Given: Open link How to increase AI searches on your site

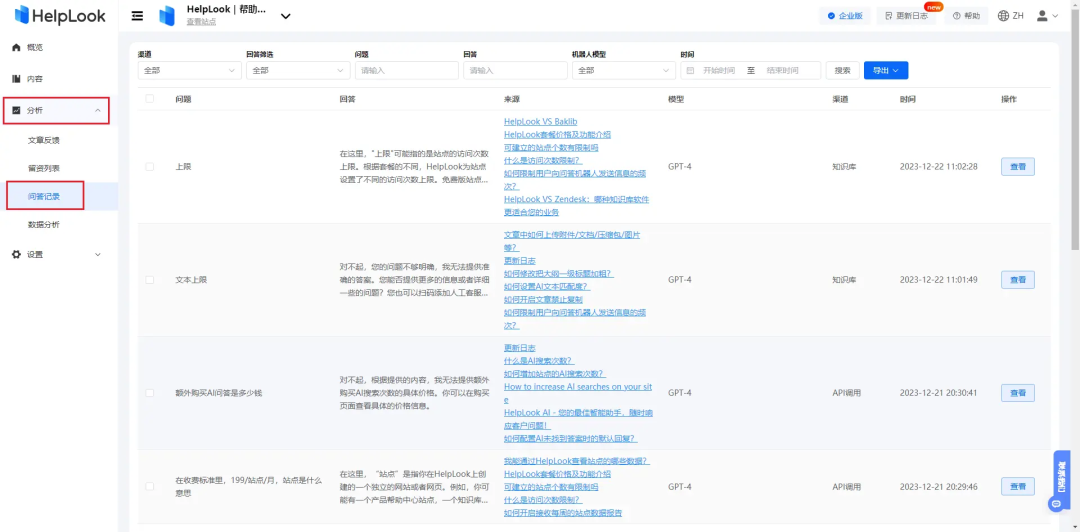Looking at the screenshot, I should 578,392.
